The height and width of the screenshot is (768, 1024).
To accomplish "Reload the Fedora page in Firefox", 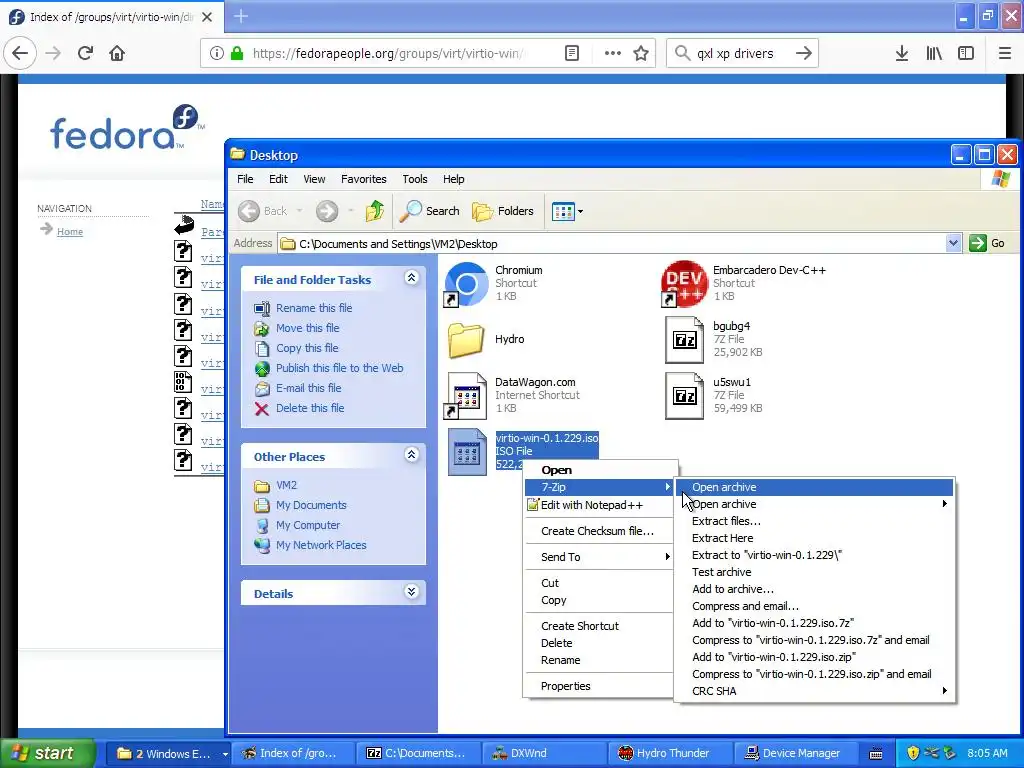I will [85, 54].
